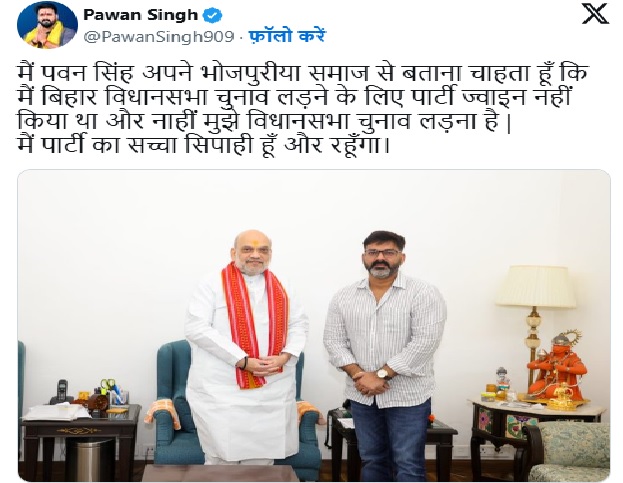Click the telephone on the left side table
Viewport: 623px width, 483px height.
pos(62,392)
